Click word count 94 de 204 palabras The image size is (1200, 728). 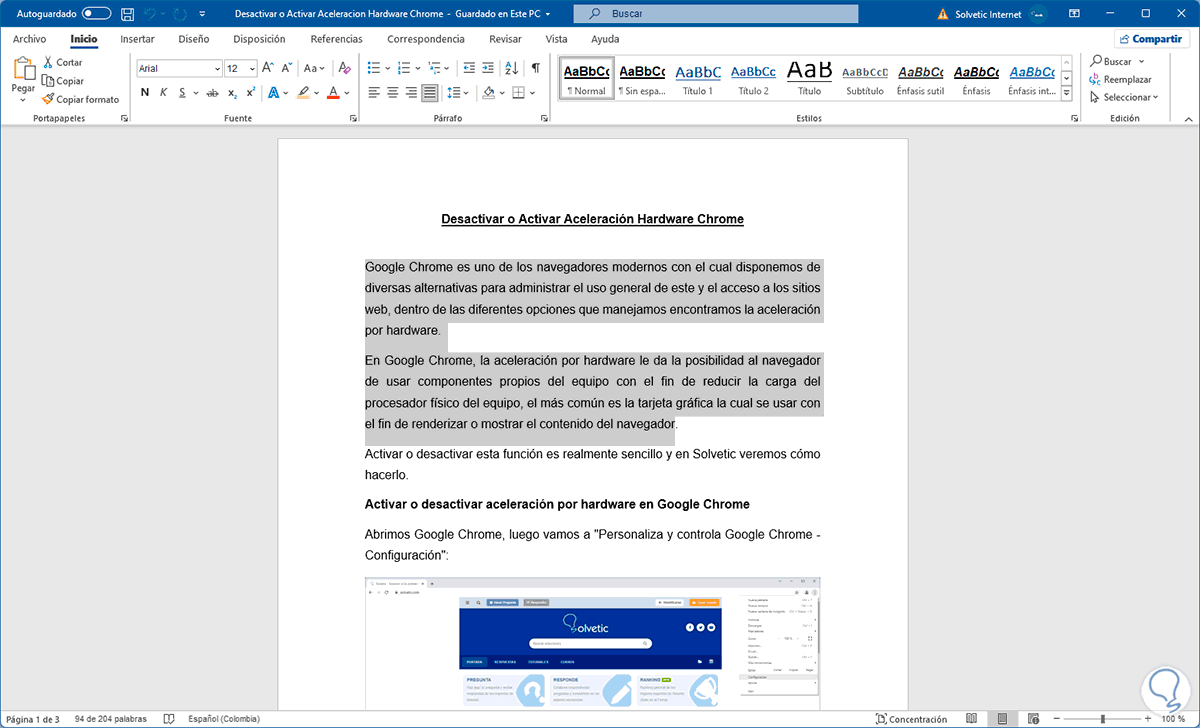click(112, 719)
